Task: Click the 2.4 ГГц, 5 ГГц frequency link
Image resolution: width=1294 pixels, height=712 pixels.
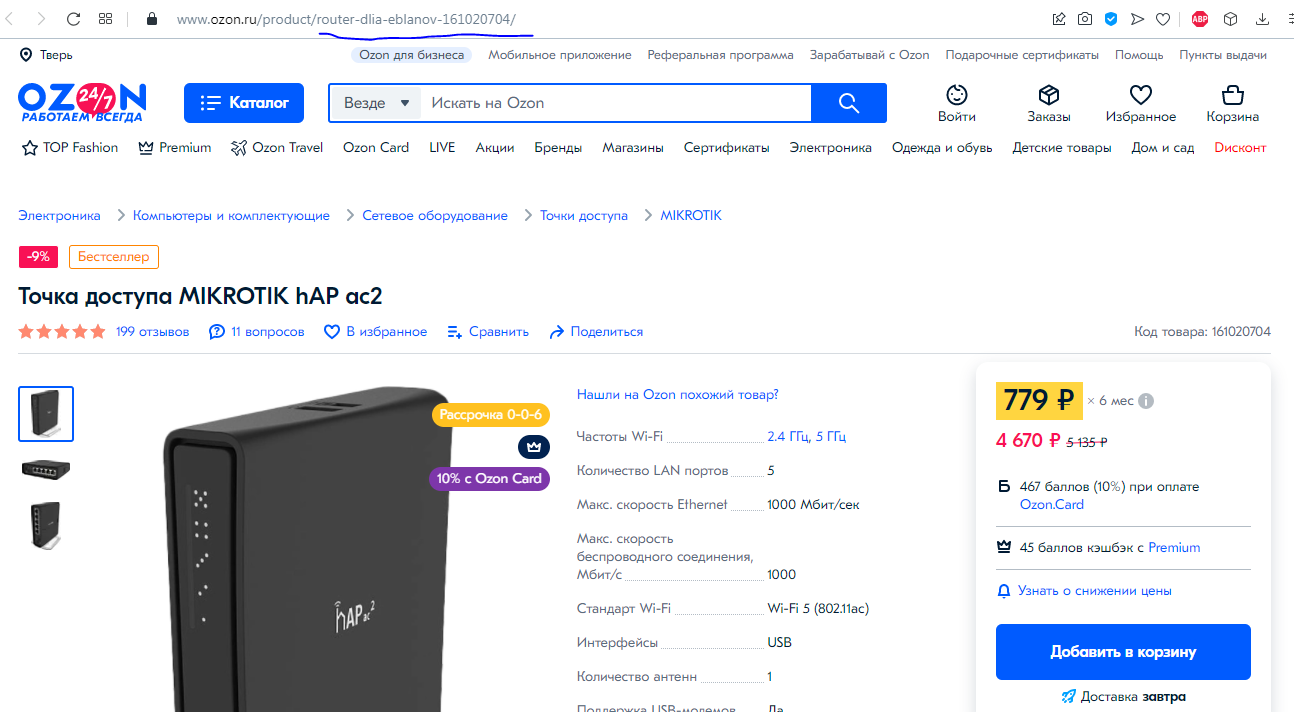Action: (807, 436)
